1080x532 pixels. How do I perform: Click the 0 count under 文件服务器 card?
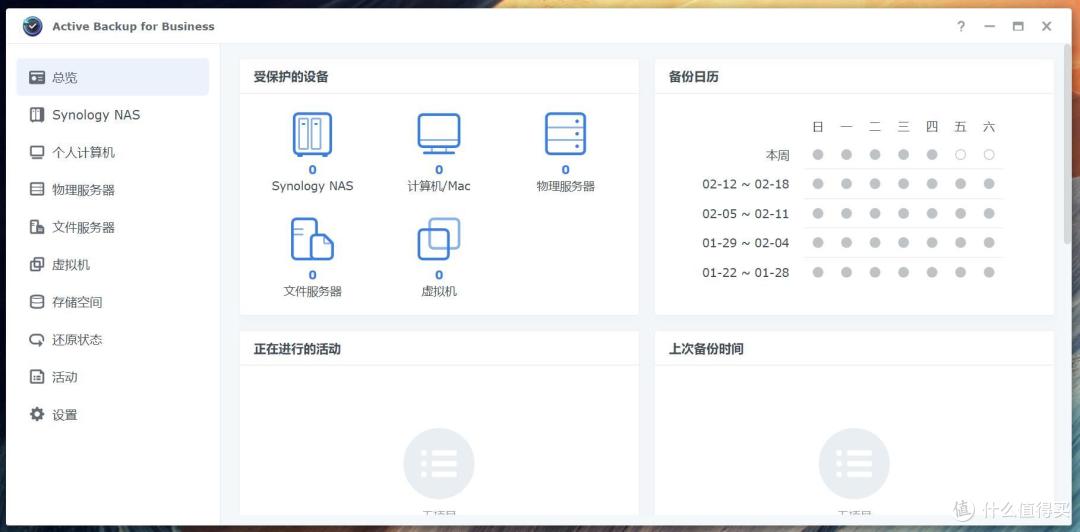coord(313,275)
